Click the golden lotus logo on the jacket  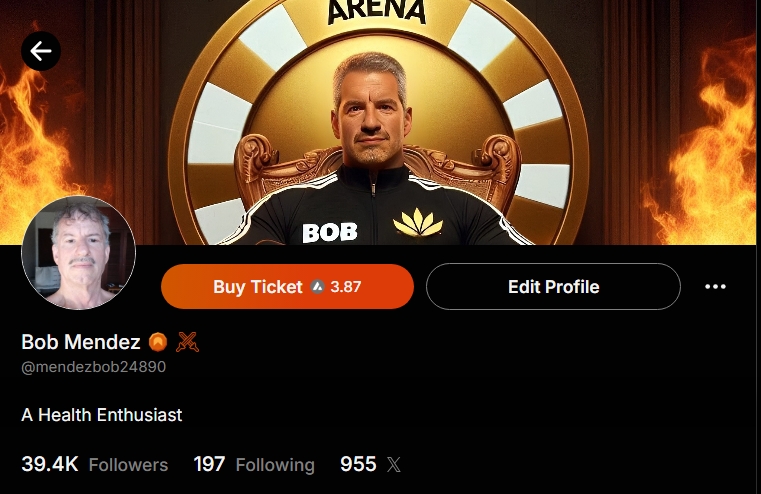(x=418, y=223)
